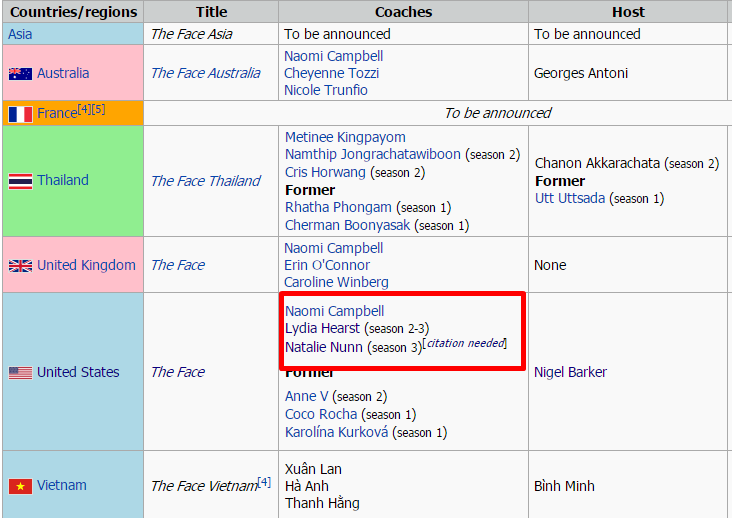
Task: Open the Thailand country link
Action: [63, 180]
